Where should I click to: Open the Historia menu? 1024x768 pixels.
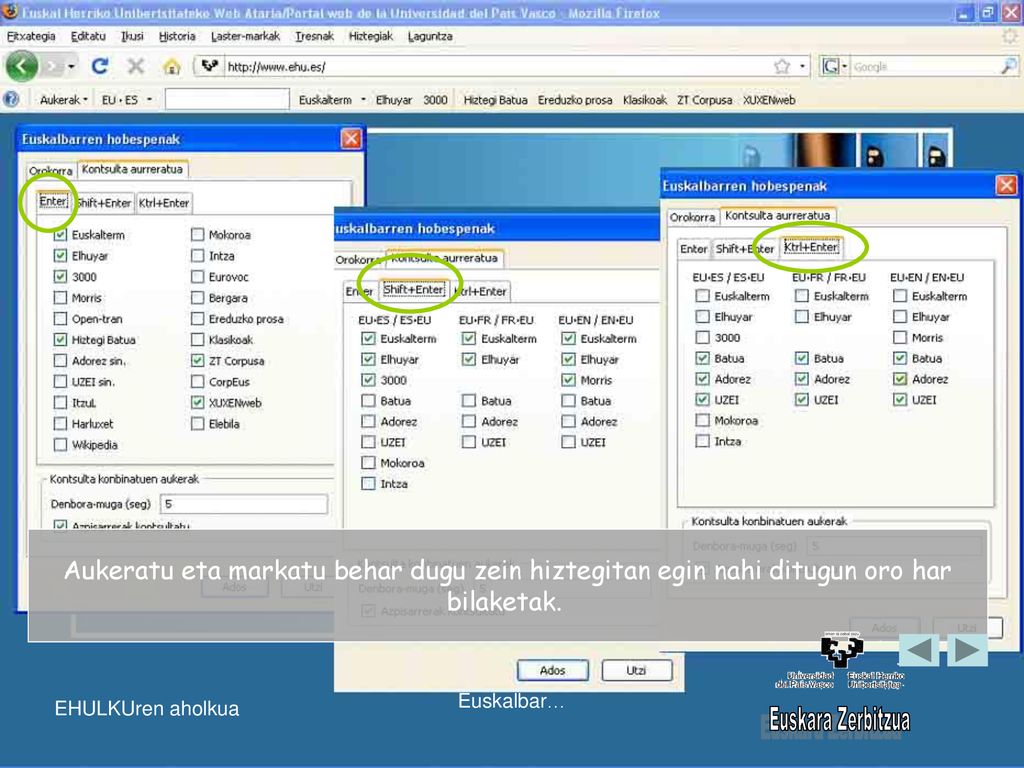tap(177, 36)
